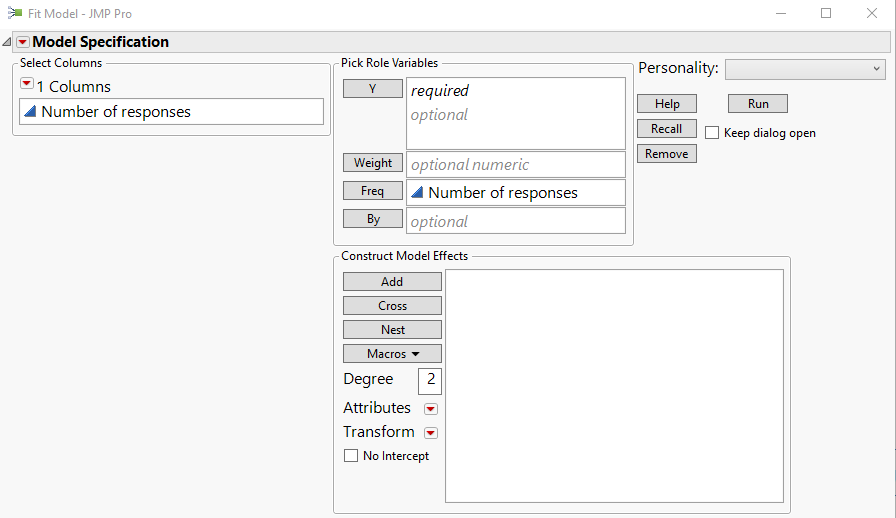Click the Add effect button
The height and width of the screenshot is (518, 896).
392,282
